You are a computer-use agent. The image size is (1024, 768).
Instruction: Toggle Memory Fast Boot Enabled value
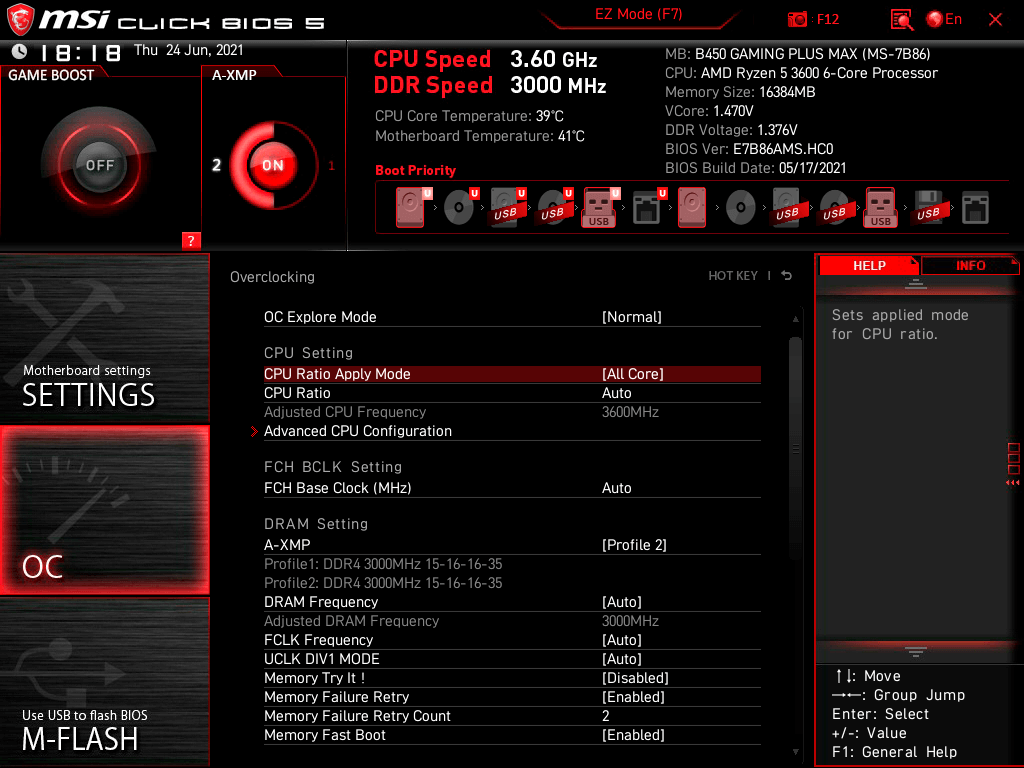coord(633,735)
